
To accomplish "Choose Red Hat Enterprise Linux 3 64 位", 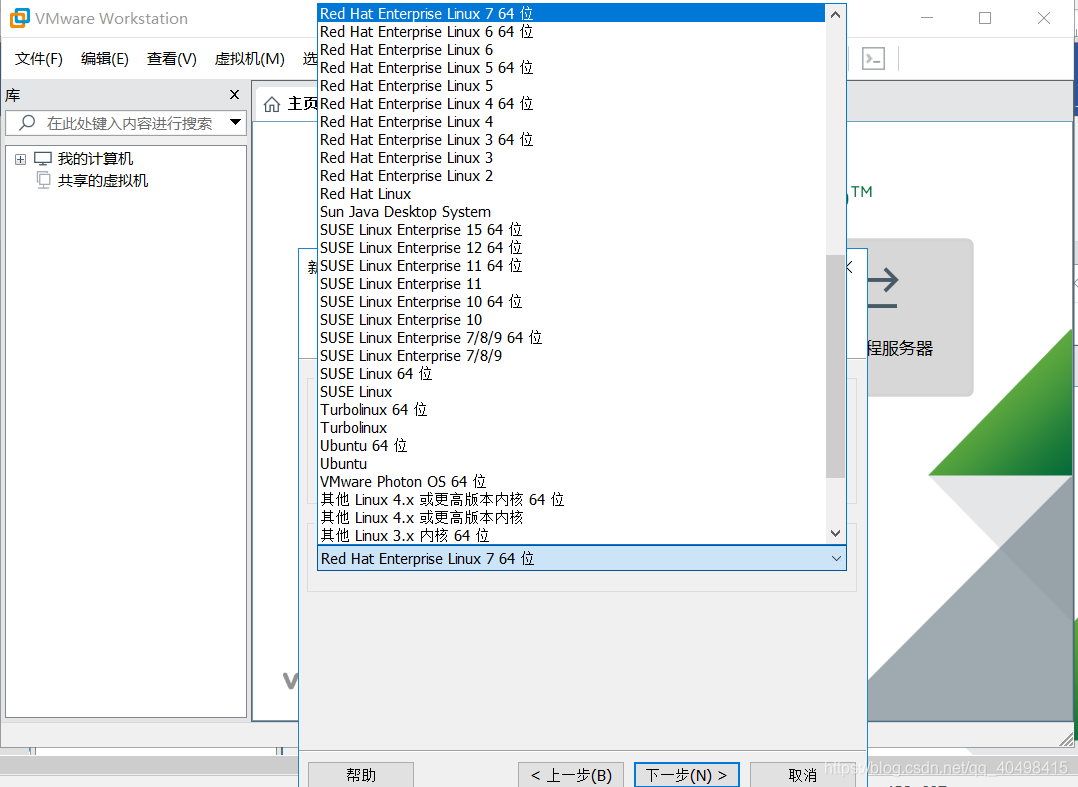I will 571,140.
